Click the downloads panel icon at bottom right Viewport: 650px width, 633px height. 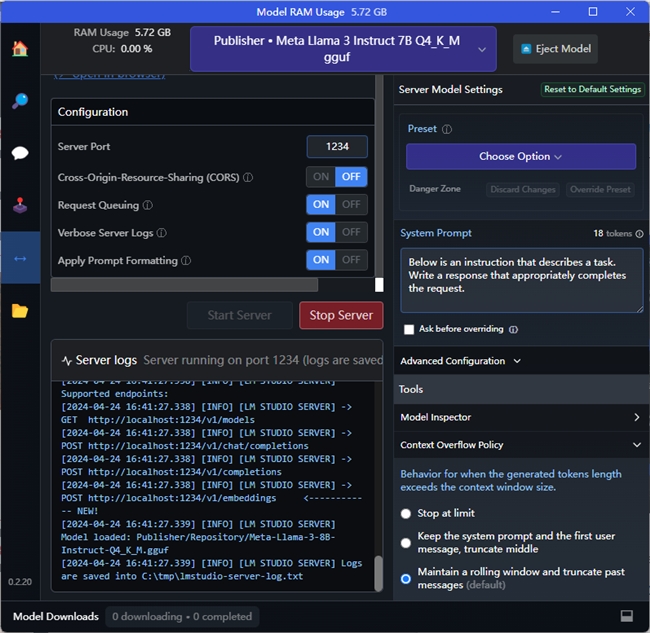click(x=627, y=616)
